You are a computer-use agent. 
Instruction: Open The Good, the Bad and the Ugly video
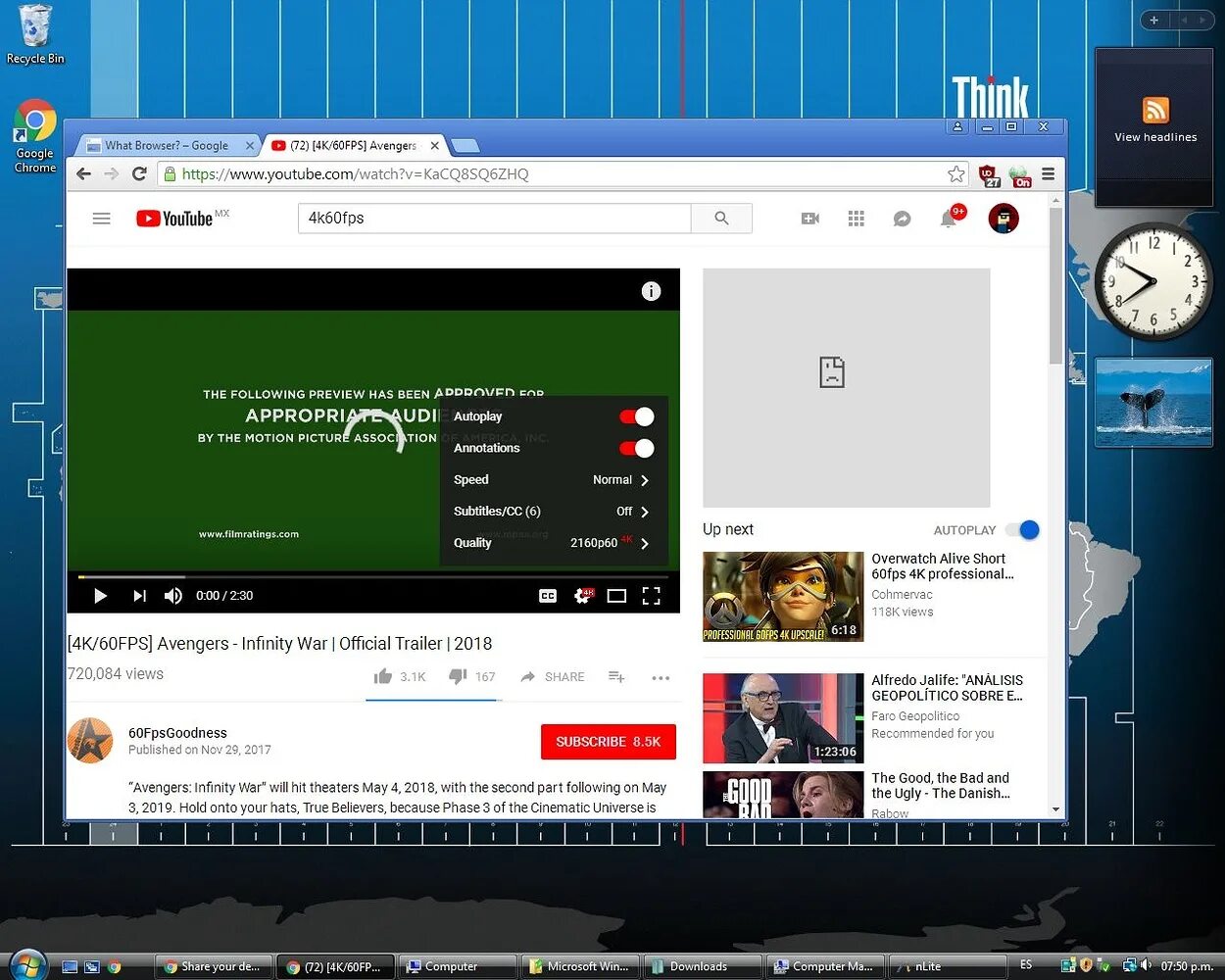941,786
